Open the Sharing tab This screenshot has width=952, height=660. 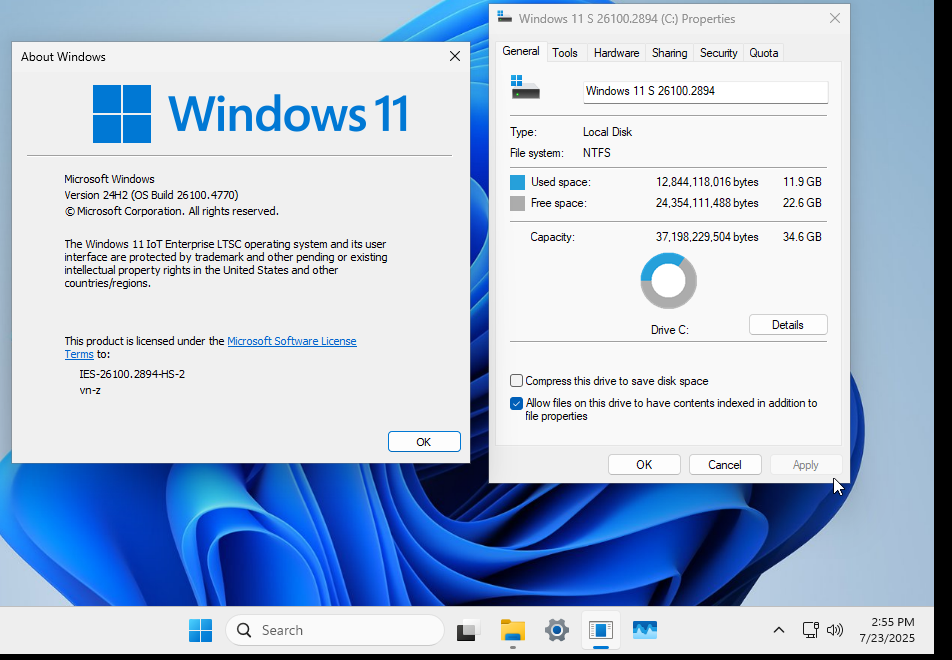670,53
